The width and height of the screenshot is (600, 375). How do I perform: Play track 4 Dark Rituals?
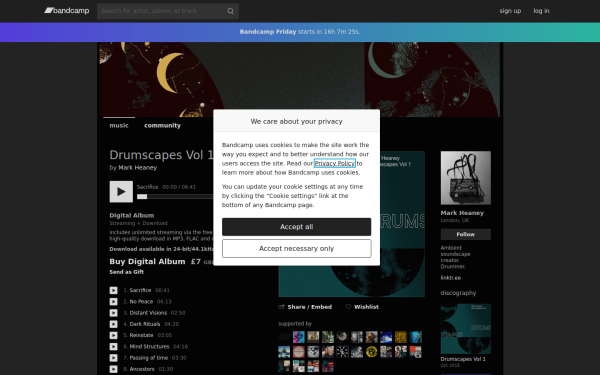coord(114,324)
